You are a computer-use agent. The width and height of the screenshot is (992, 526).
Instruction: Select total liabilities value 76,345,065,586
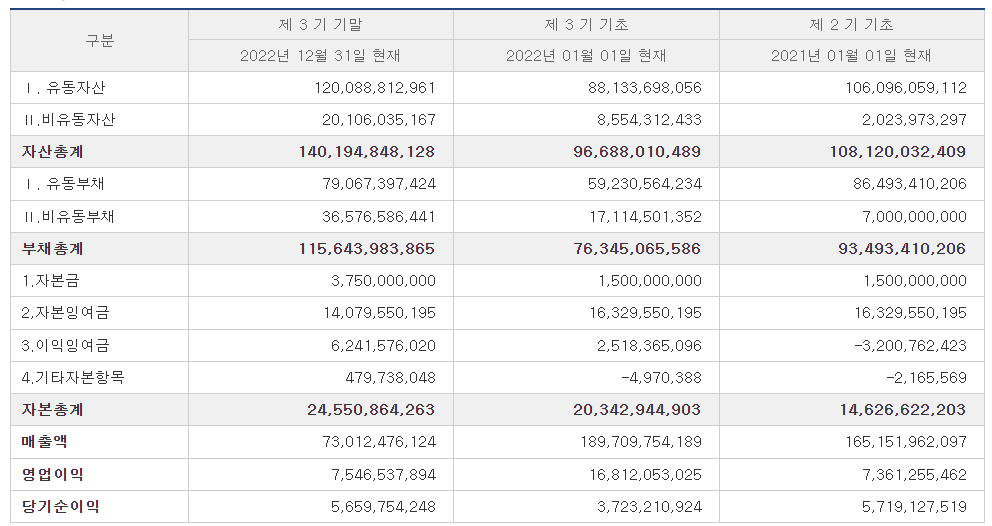[x=637, y=249]
